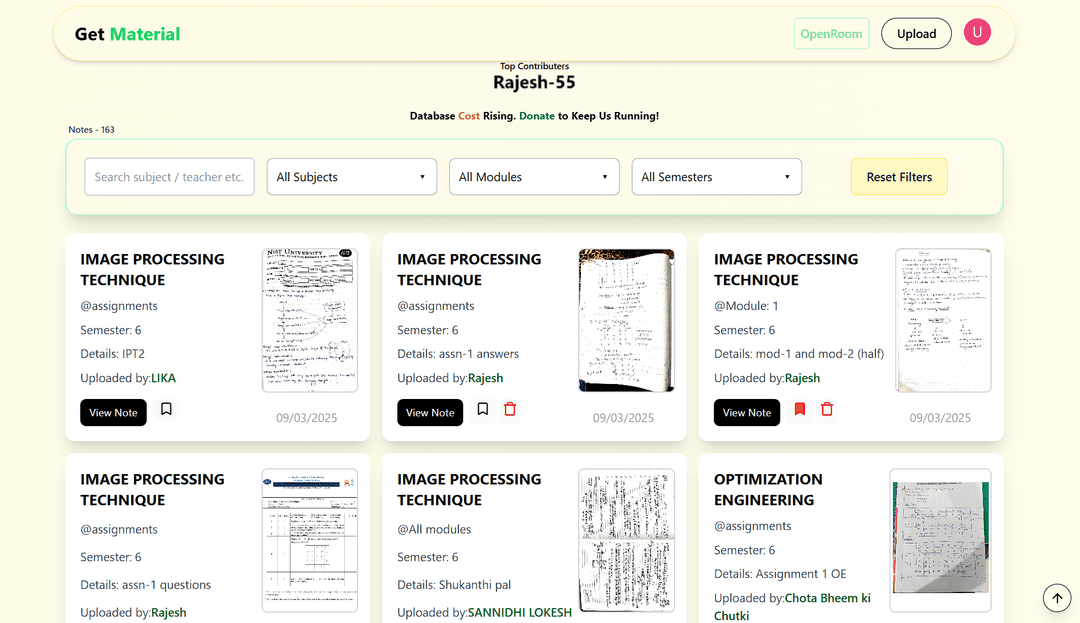Click the Donate link
This screenshot has width=1080, height=623.
click(536, 115)
